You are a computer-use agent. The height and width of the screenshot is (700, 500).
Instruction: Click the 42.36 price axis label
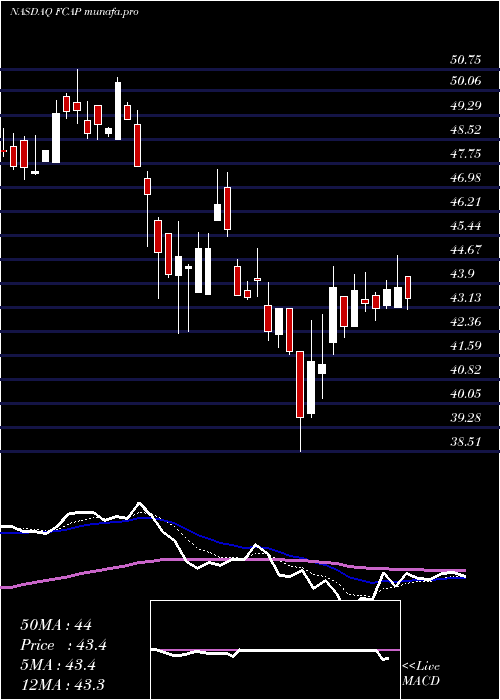(x=465, y=322)
